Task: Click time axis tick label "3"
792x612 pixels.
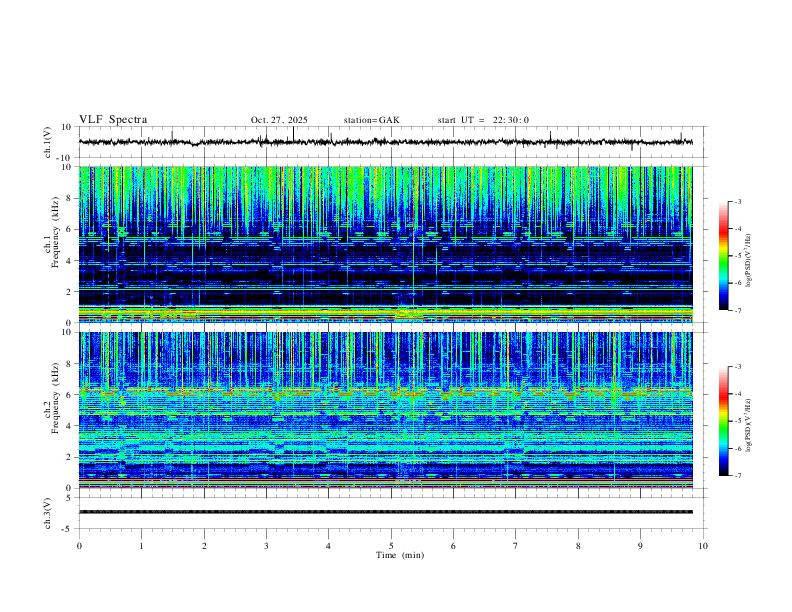Action: (266, 546)
